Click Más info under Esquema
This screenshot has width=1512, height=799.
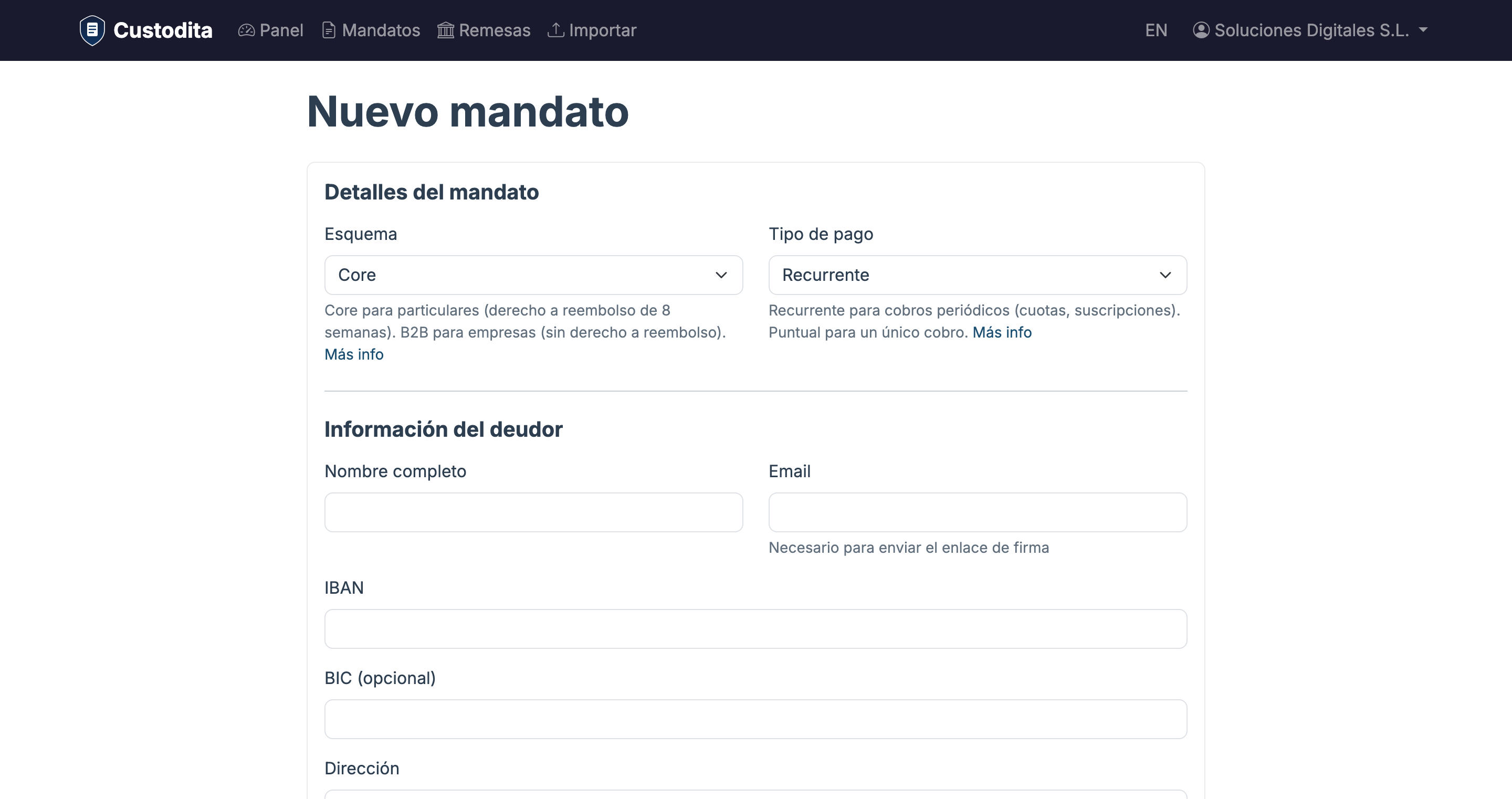353,354
